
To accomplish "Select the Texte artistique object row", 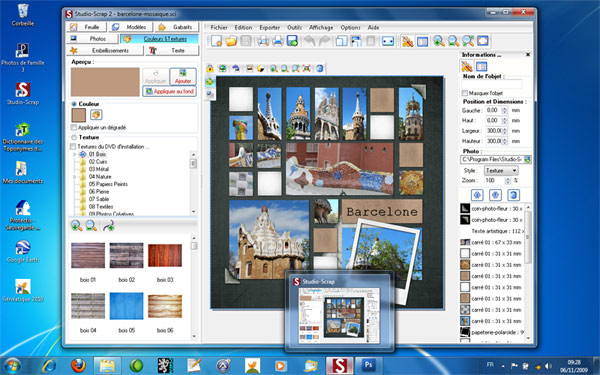I will 492,231.
